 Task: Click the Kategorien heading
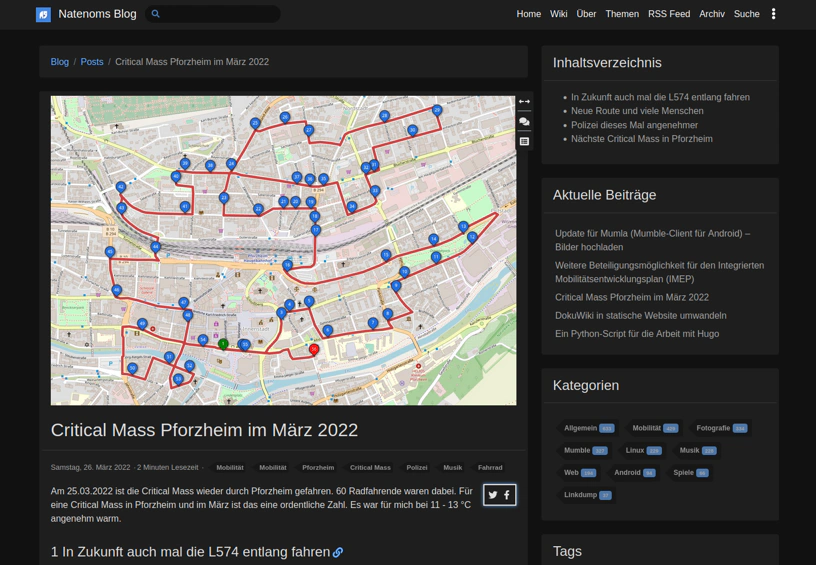585,386
